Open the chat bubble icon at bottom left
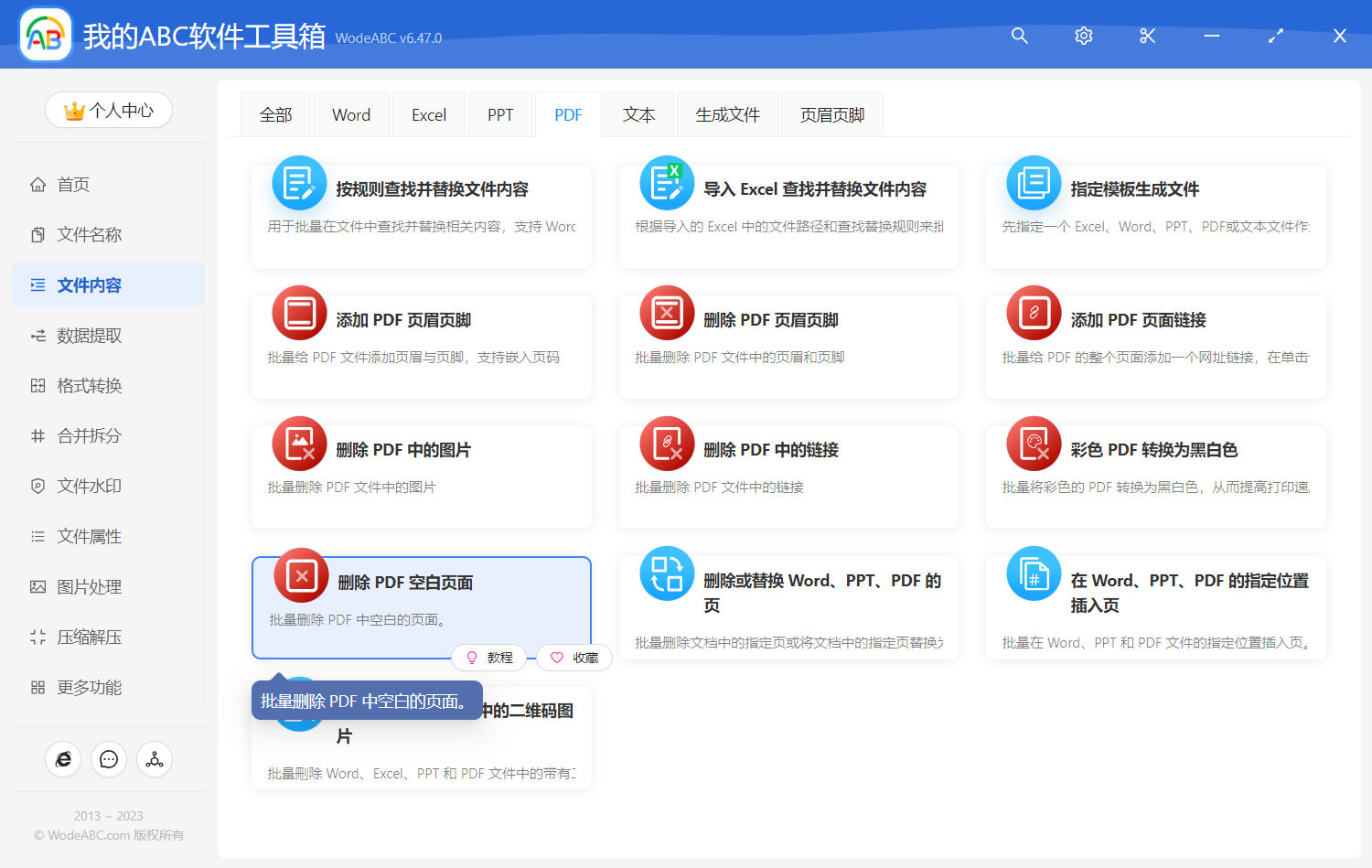The image size is (1372, 868). point(108,759)
